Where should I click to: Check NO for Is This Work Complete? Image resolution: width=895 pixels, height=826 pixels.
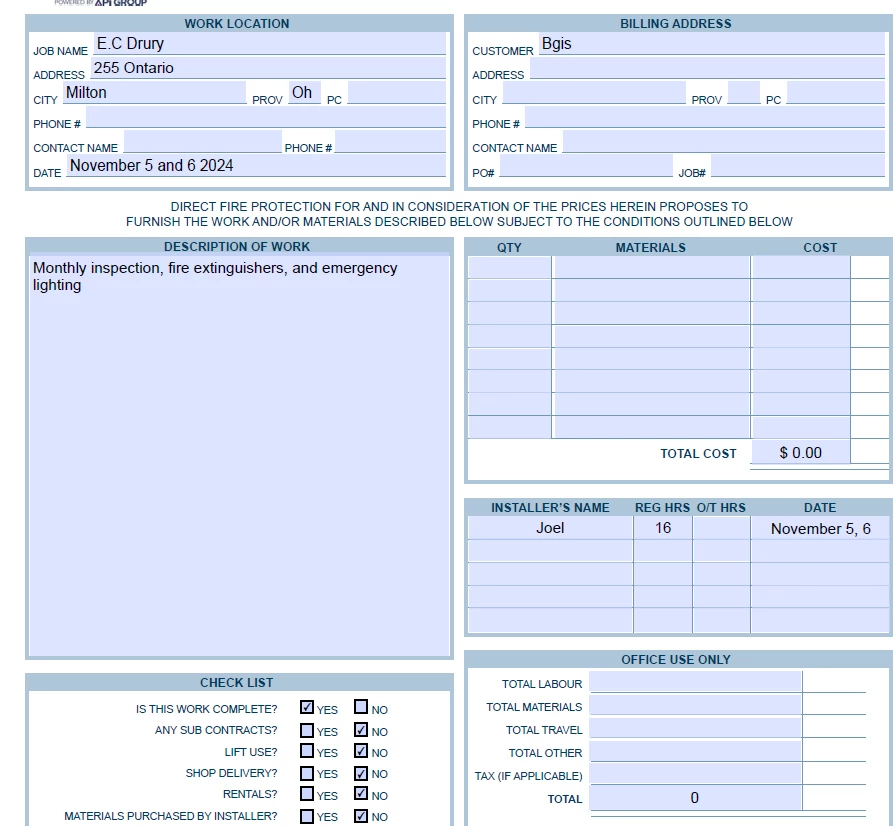361,707
